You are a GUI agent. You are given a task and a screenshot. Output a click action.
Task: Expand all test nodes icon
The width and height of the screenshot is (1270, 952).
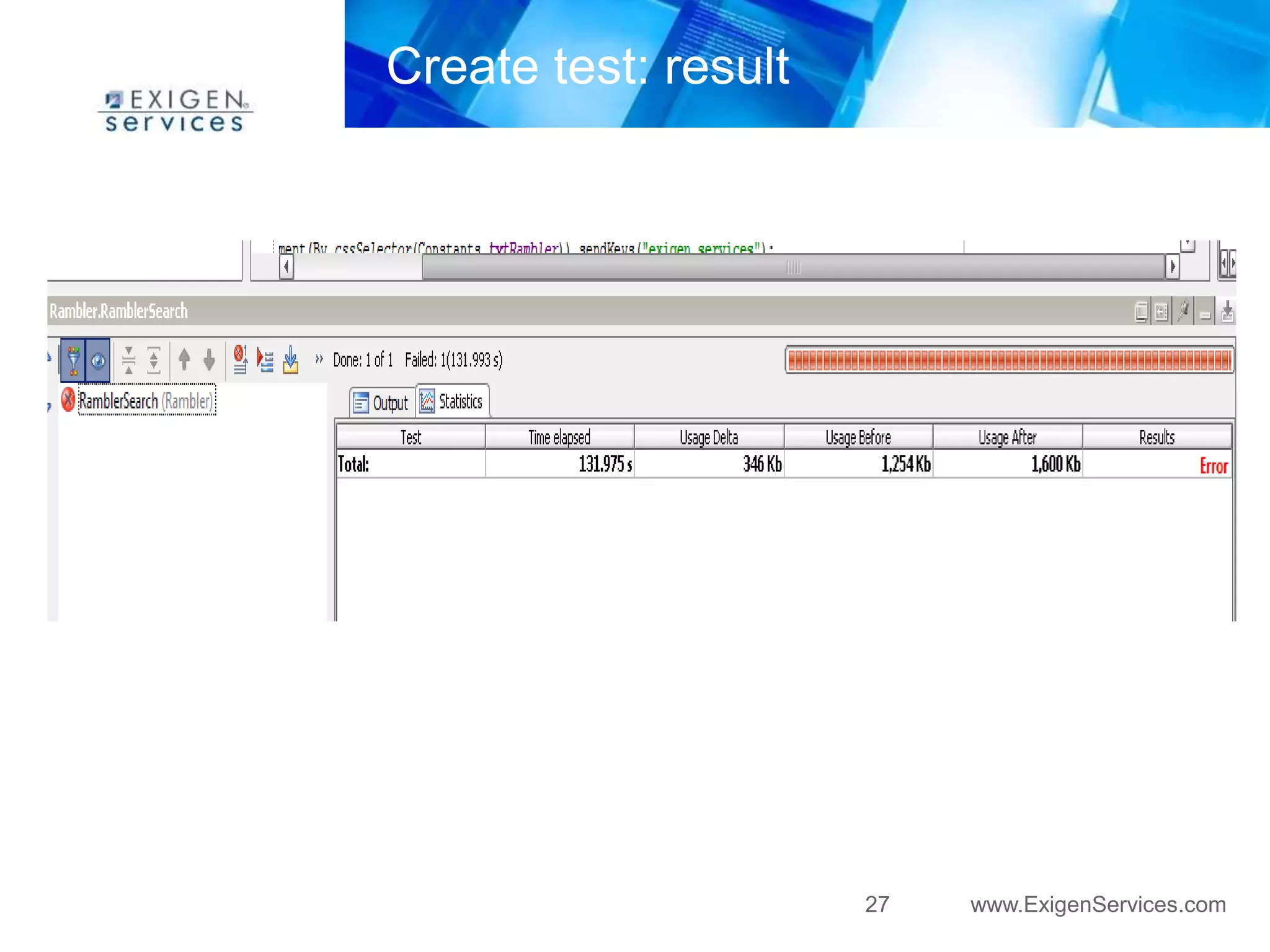pos(154,360)
